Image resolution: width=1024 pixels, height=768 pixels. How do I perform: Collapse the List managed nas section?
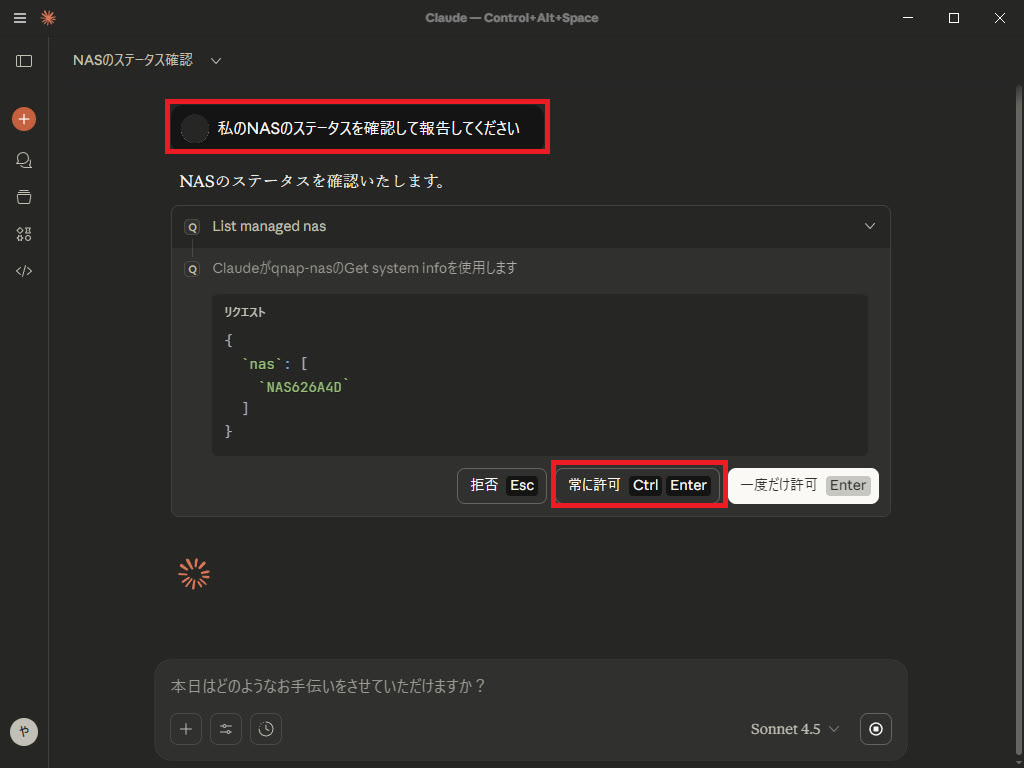coord(869,227)
